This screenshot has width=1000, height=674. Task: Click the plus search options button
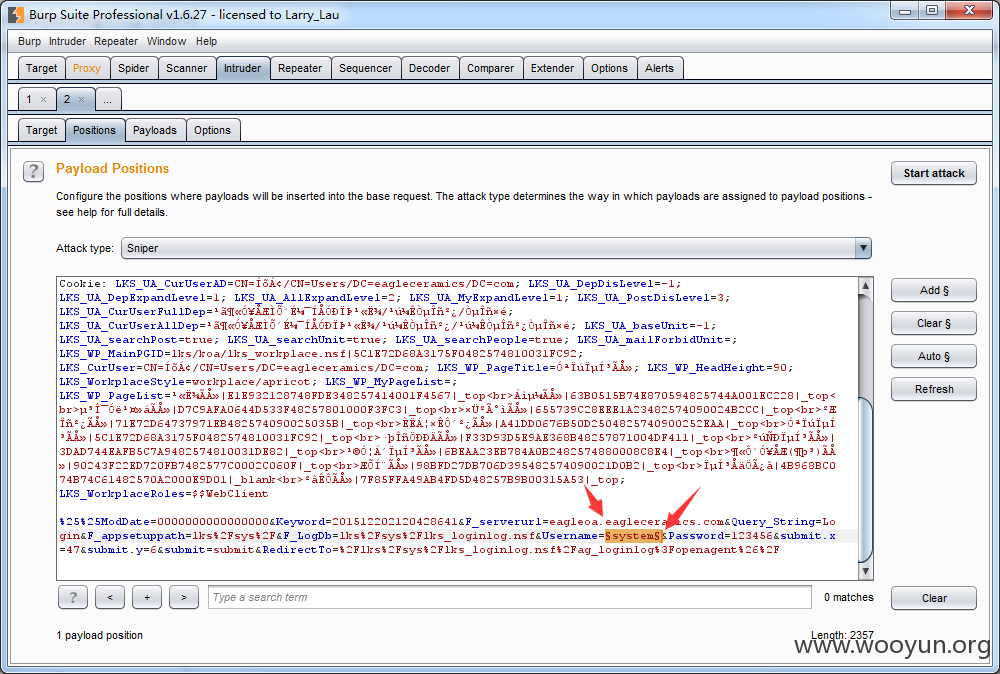[147, 597]
